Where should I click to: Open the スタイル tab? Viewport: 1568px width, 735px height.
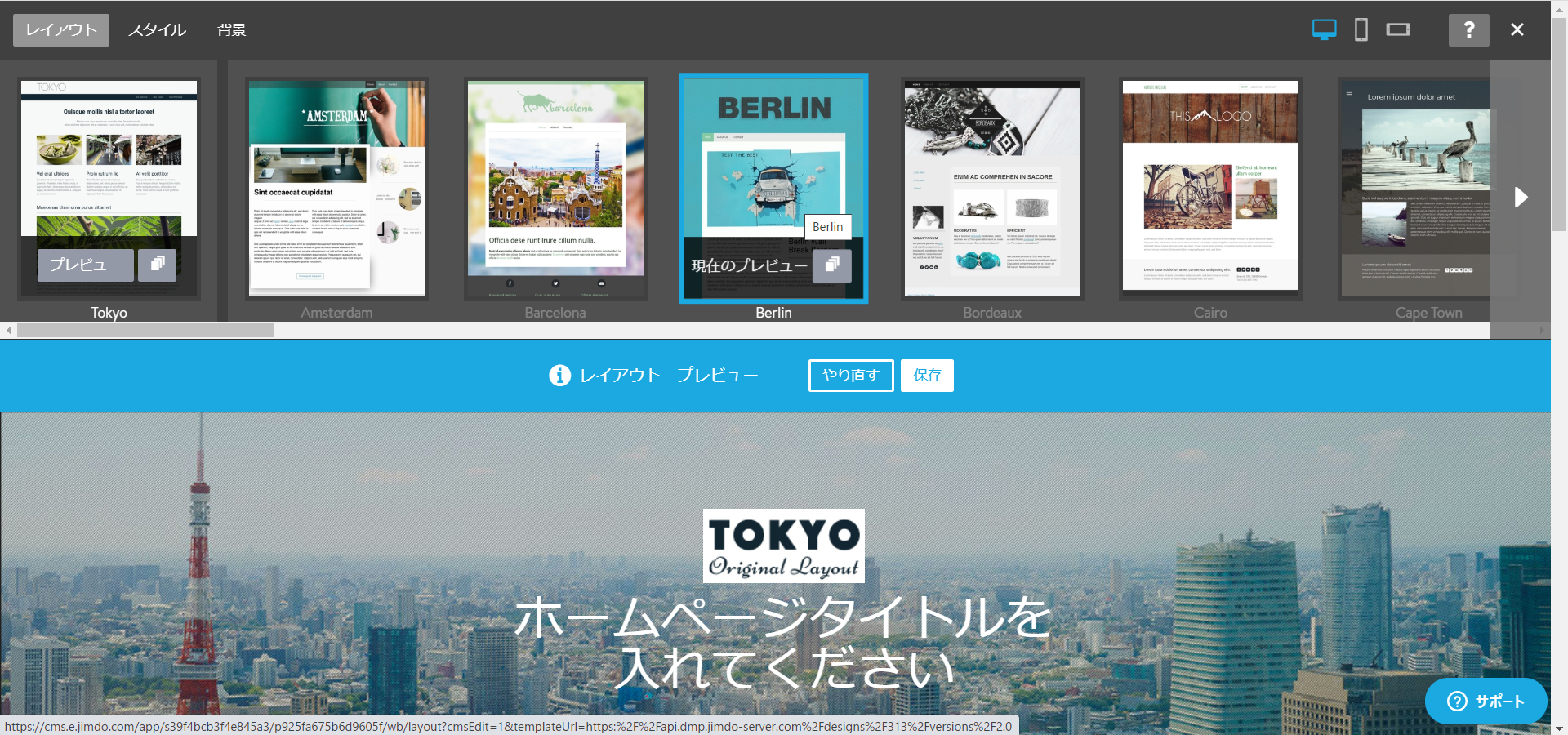click(157, 30)
